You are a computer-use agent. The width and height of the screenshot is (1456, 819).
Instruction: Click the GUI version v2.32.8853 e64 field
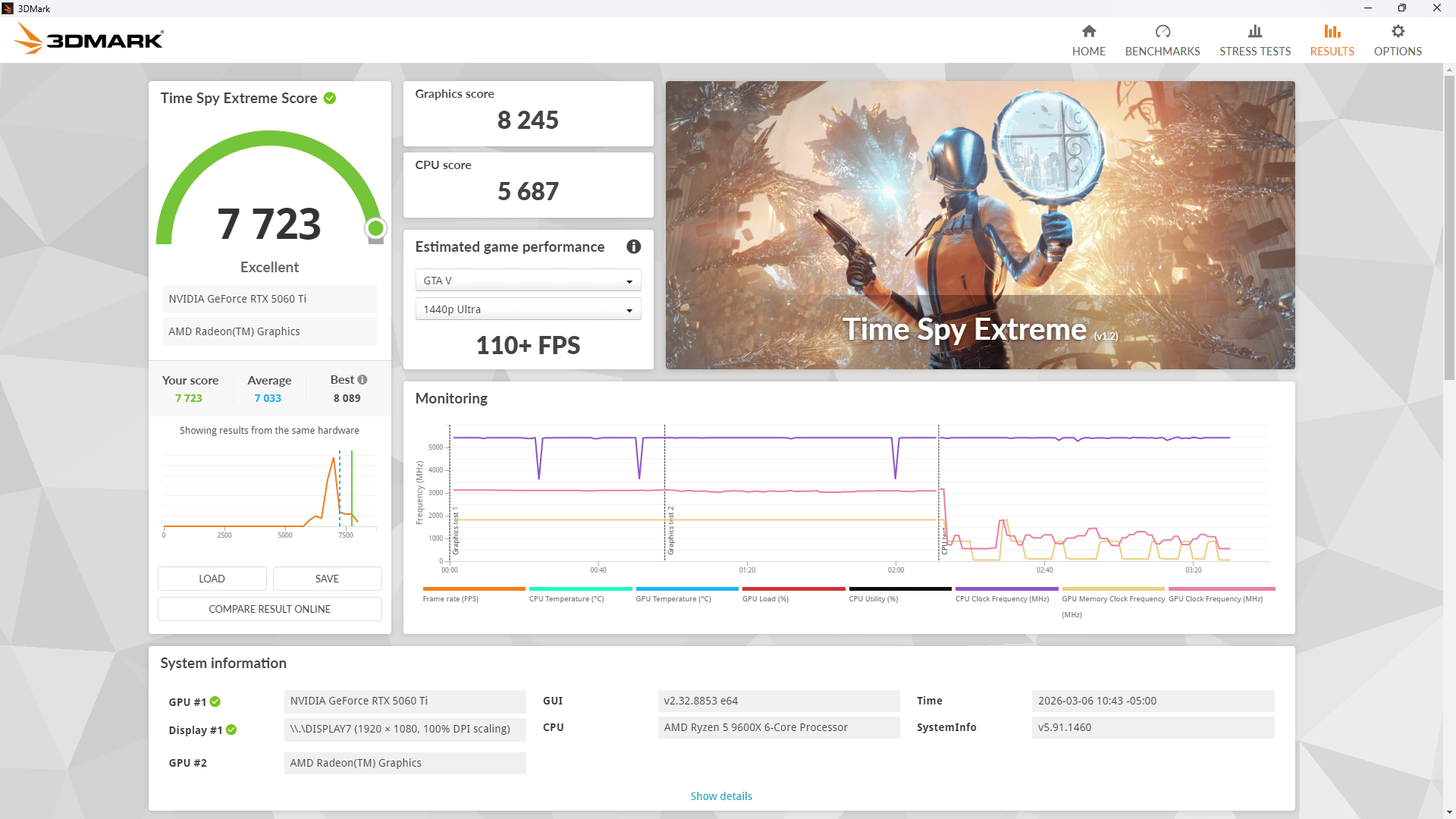pos(779,701)
